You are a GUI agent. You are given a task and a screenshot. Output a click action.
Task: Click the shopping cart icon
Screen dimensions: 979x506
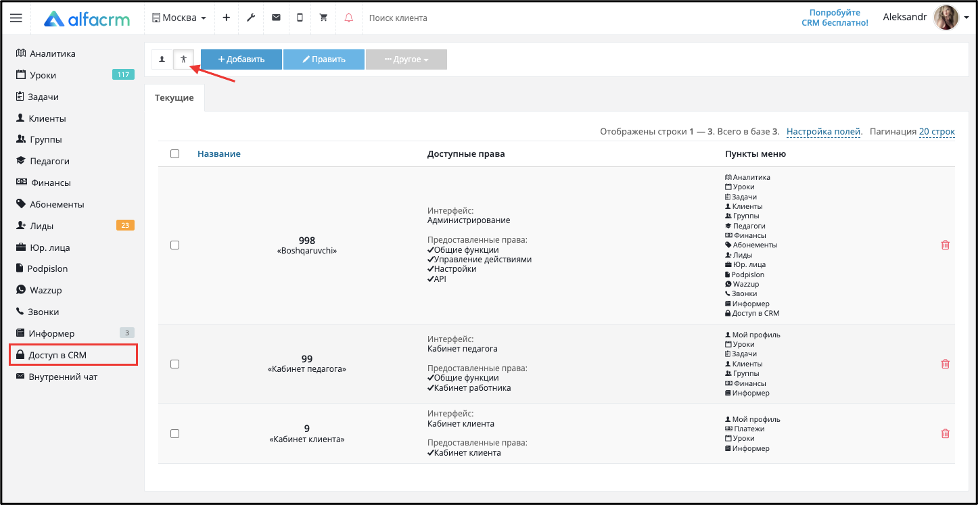pyautogui.click(x=323, y=18)
